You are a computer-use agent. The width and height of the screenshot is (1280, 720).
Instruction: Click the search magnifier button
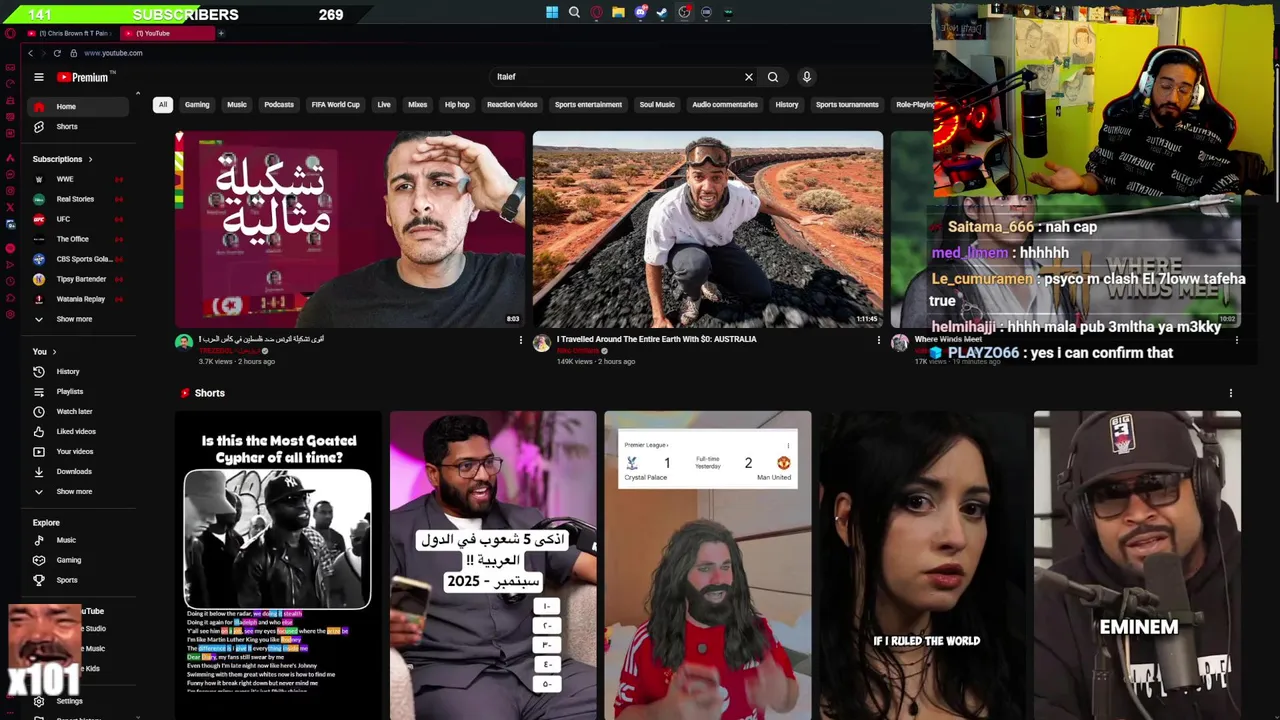pyautogui.click(x=773, y=77)
